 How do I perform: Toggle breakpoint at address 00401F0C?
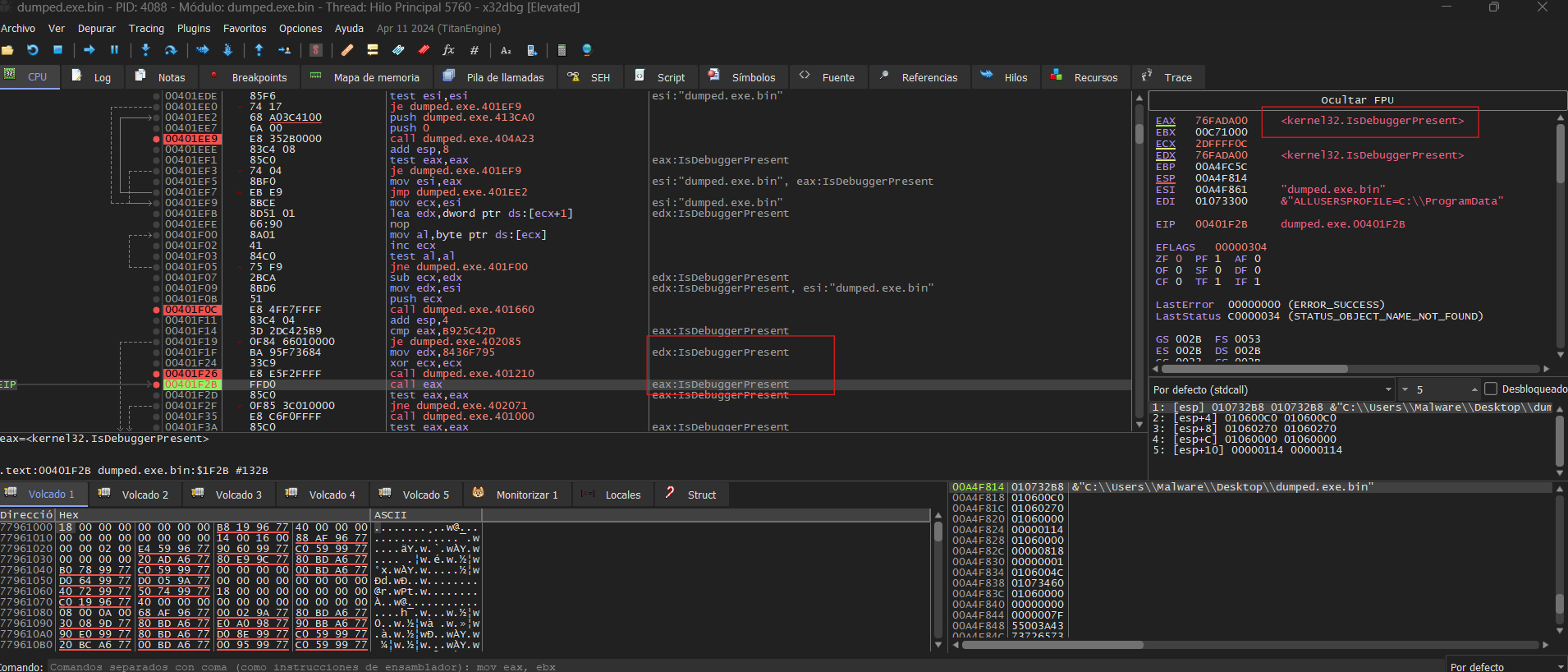click(156, 310)
